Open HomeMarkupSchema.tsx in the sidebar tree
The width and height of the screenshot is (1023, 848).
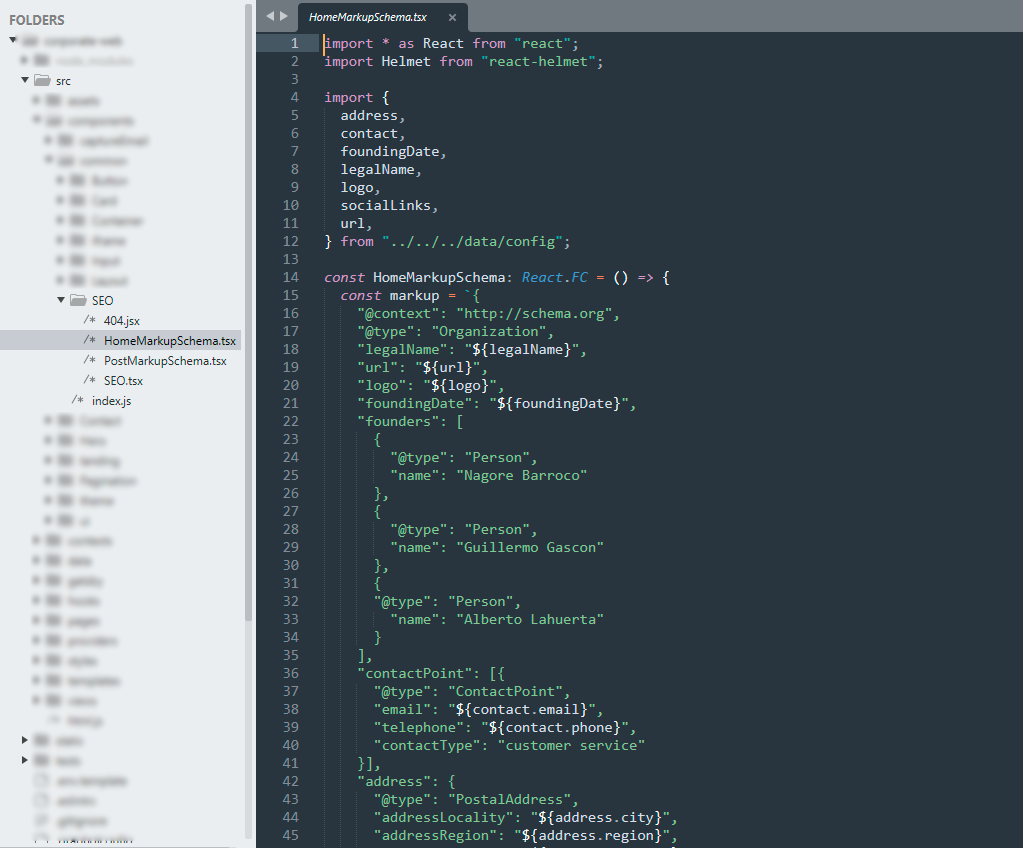click(170, 341)
